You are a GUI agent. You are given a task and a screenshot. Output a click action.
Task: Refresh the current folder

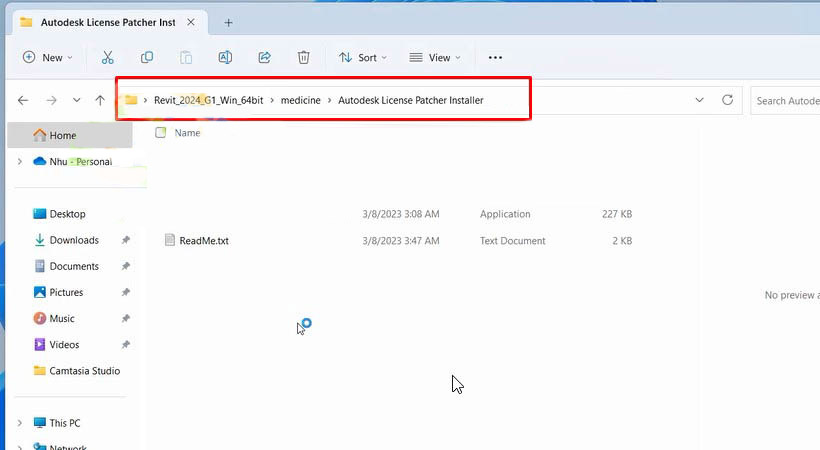pos(727,100)
